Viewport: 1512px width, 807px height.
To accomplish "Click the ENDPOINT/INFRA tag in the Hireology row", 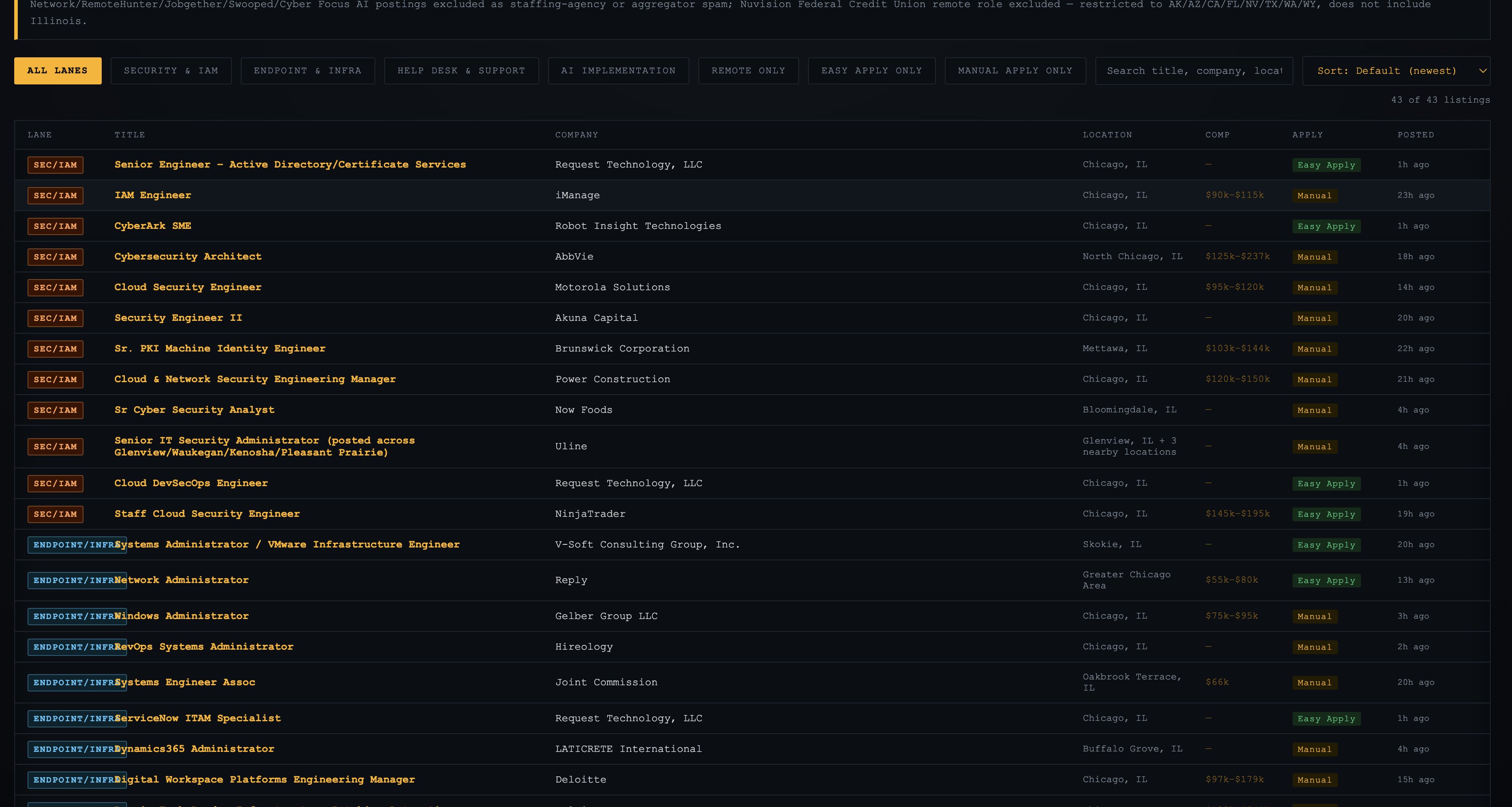I will (77, 647).
